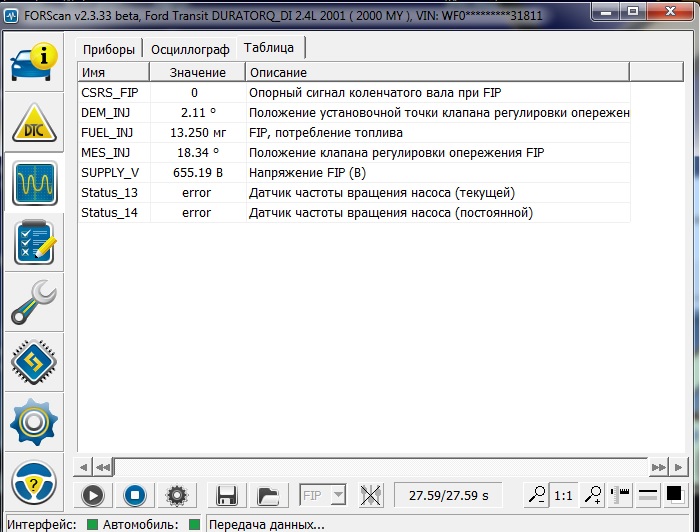Select the Status_14 row name
The width and height of the screenshot is (700, 532).
click(109, 213)
